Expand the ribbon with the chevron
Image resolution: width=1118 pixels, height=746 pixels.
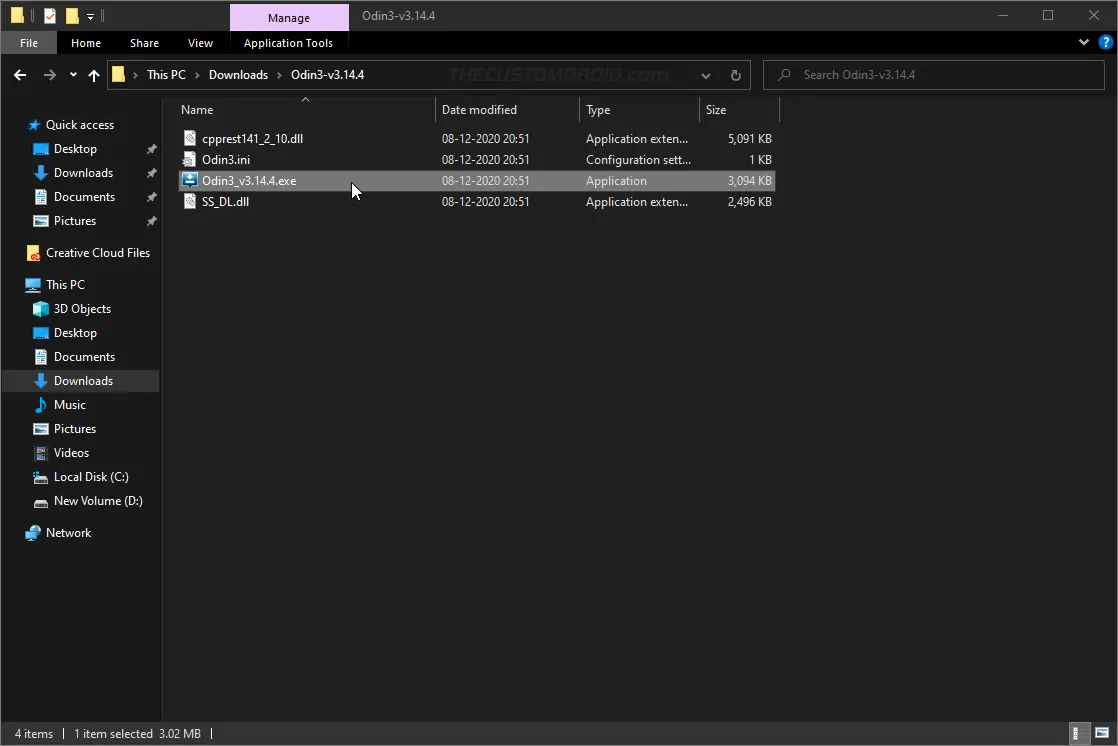[1083, 42]
